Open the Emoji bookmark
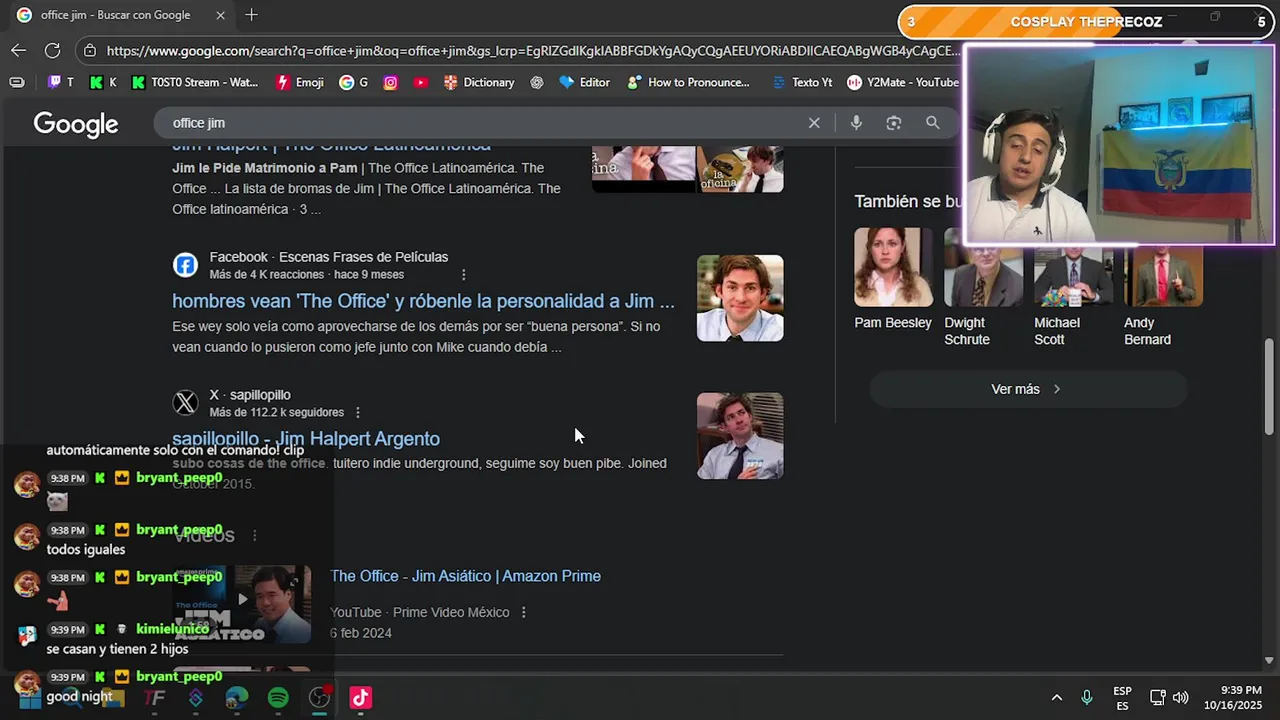 point(300,82)
